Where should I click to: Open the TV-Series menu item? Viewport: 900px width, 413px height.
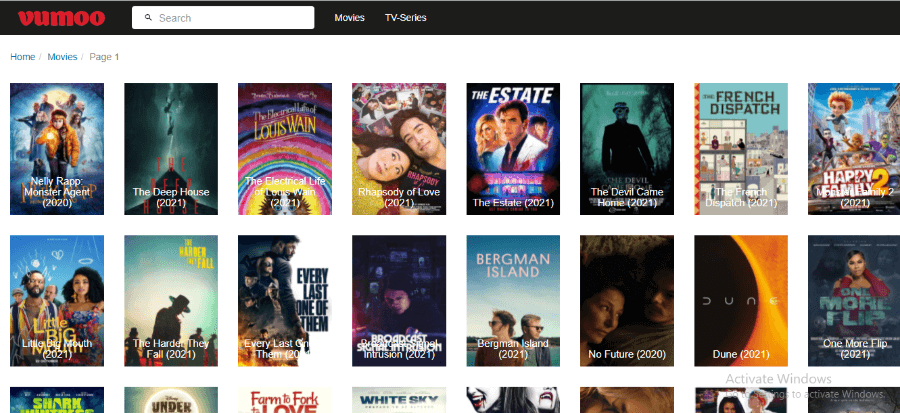tap(406, 18)
